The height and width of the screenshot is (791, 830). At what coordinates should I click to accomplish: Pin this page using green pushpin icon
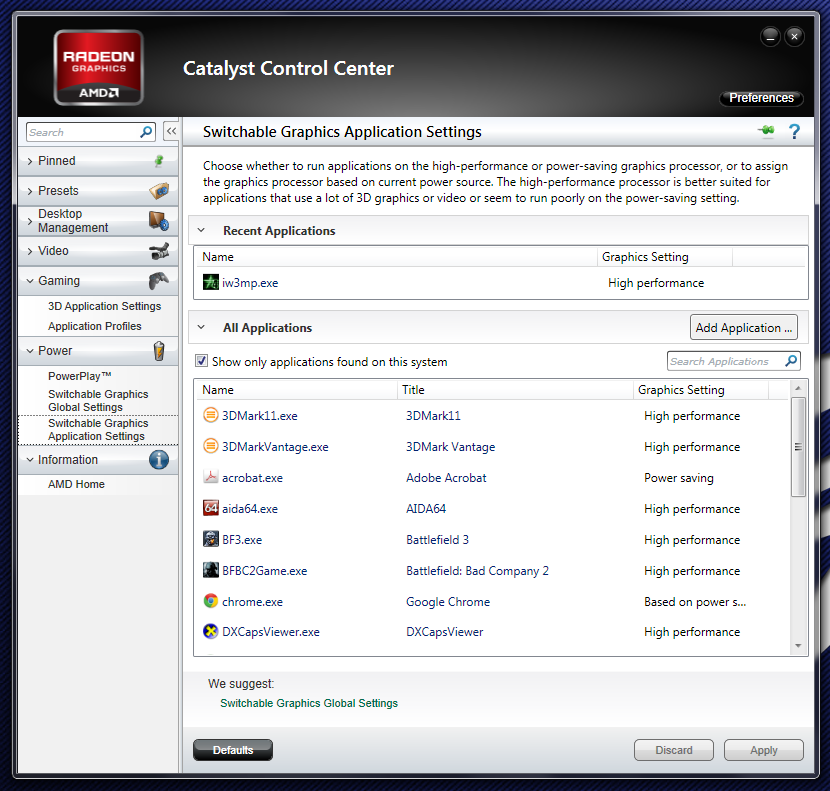point(765,130)
